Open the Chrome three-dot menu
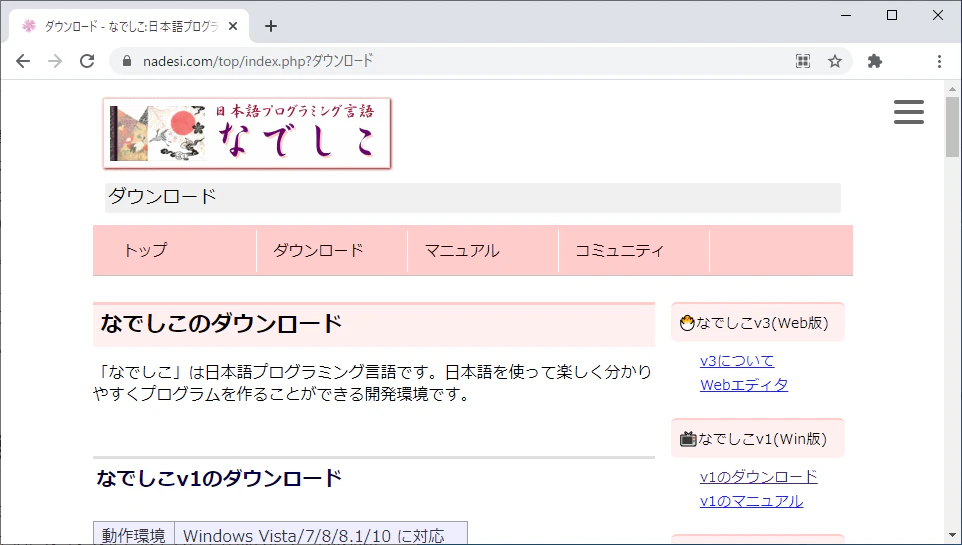The width and height of the screenshot is (962, 545). tap(939, 61)
